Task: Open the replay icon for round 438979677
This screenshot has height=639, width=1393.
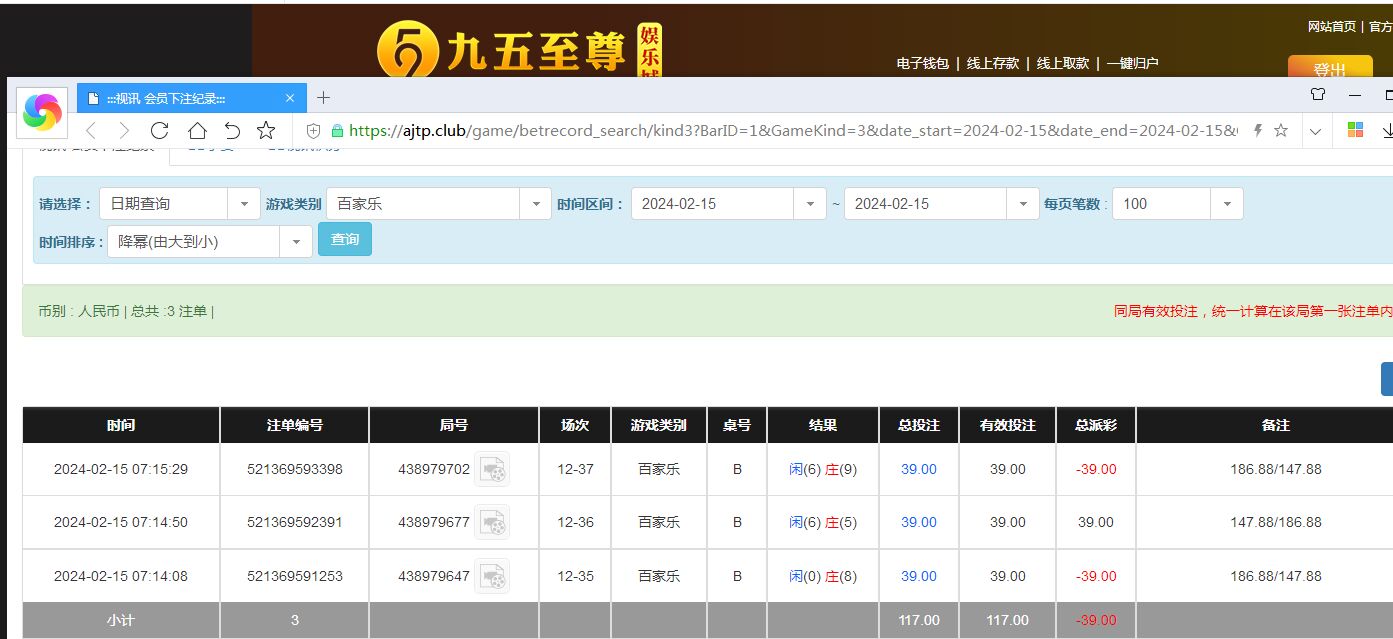Action: point(492,522)
